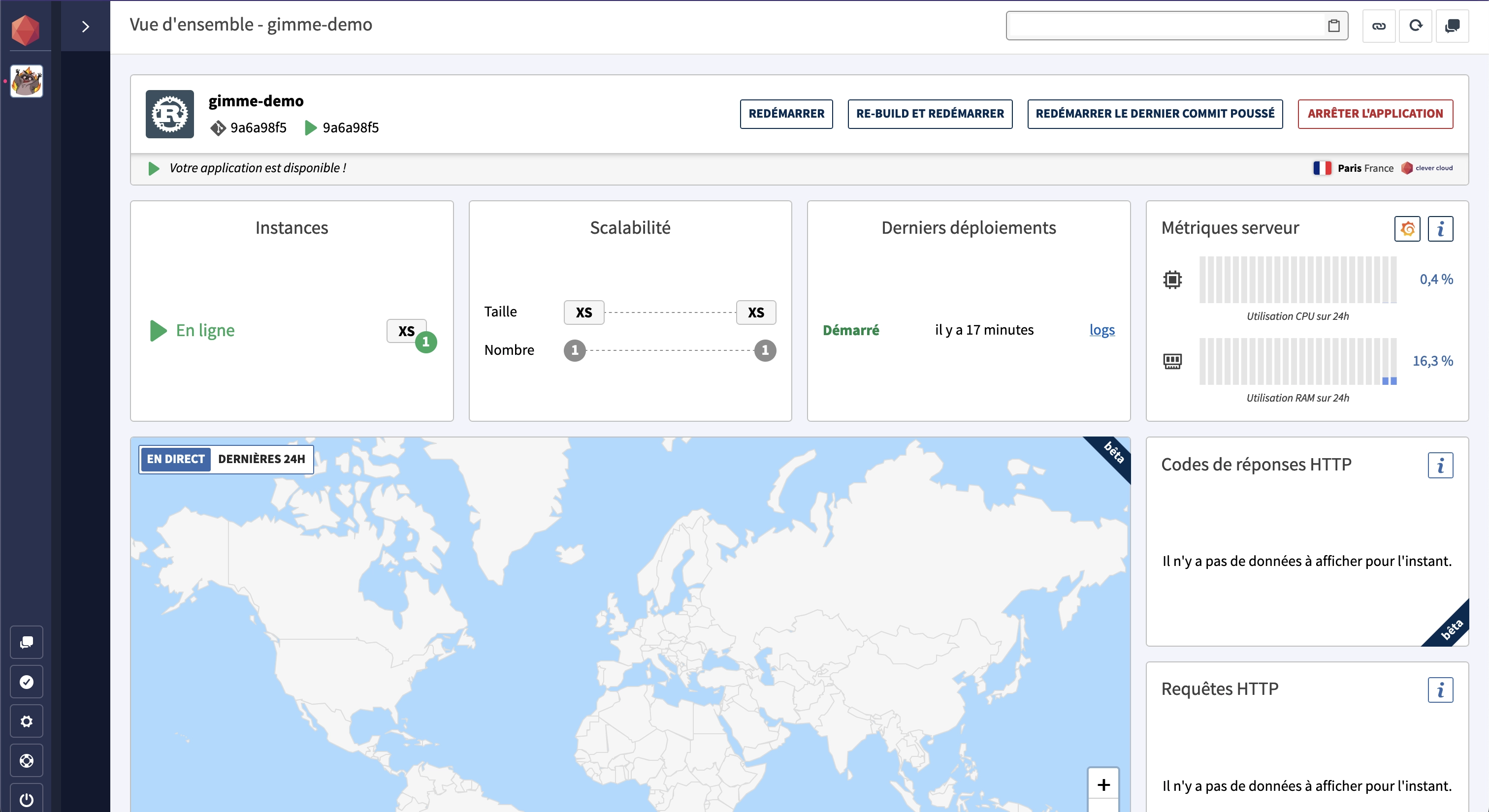
Task: Open info icon for Requêtes HTTP
Action: (x=1440, y=690)
